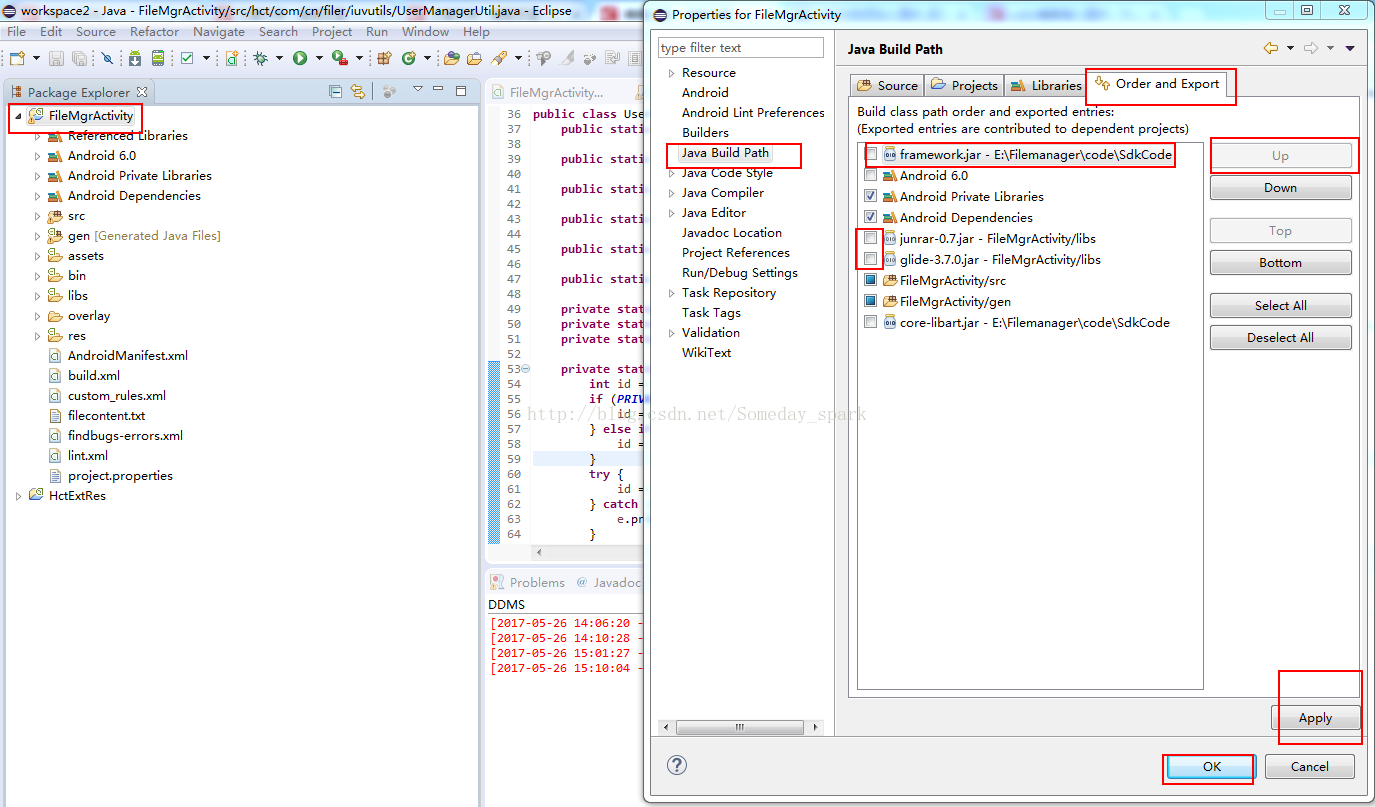Image resolution: width=1375 pixels, height=807 pixels.
Task: Click the Apply button
Action: (x=1315, y=718)
